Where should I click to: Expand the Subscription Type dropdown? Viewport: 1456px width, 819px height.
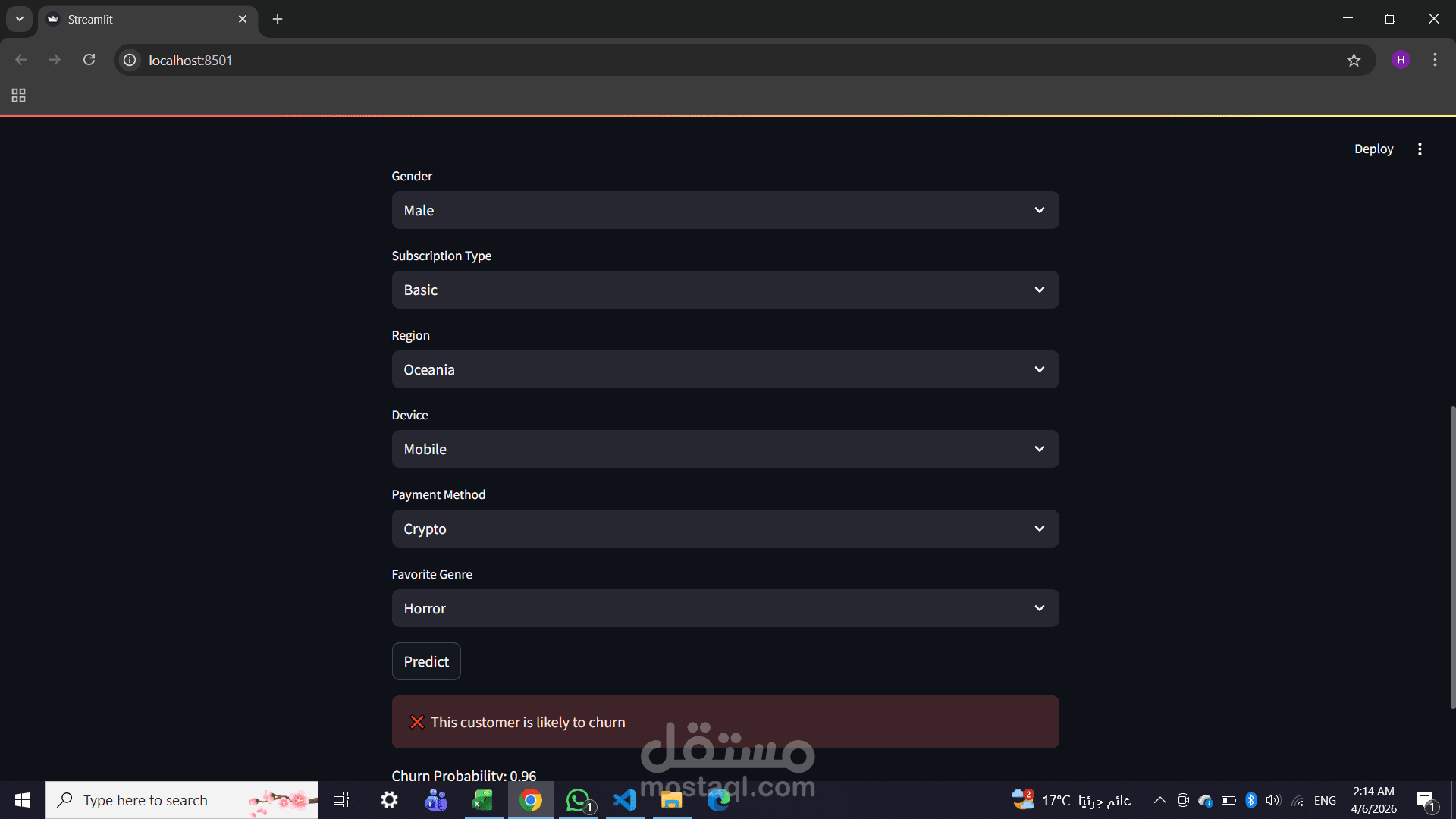[724, 290]
